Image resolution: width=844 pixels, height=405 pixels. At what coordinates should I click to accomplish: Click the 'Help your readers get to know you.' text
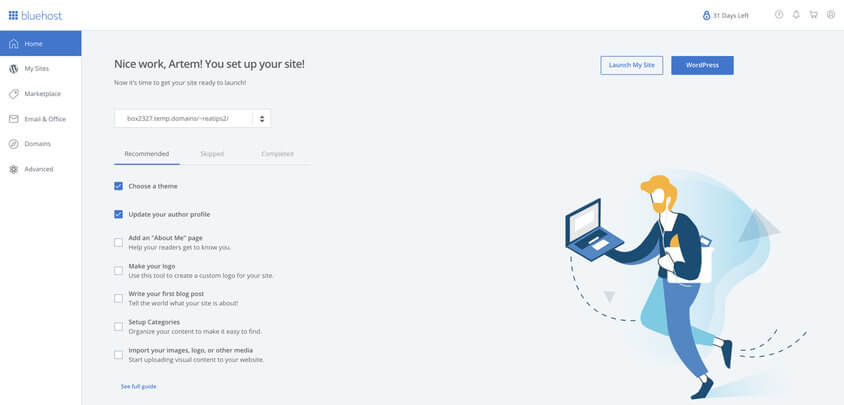[180, 248]
